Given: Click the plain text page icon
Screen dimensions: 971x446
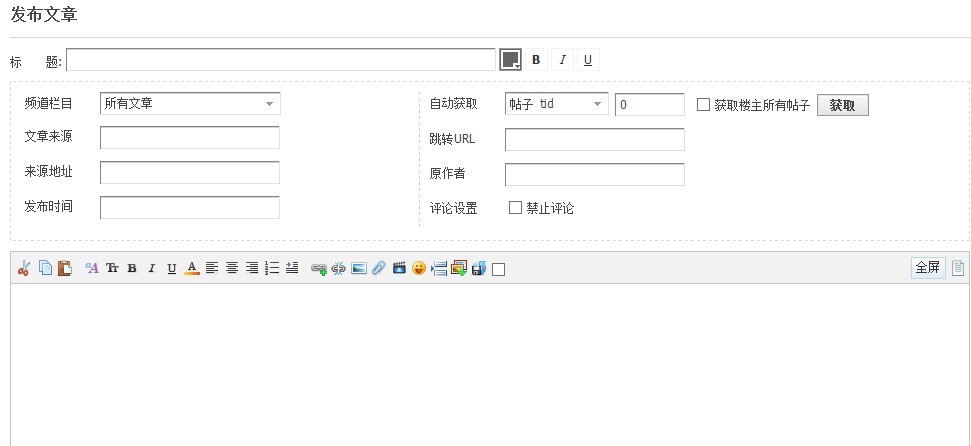Looking at the screenshot, I should pyautogui.click(x=957, y=268).
